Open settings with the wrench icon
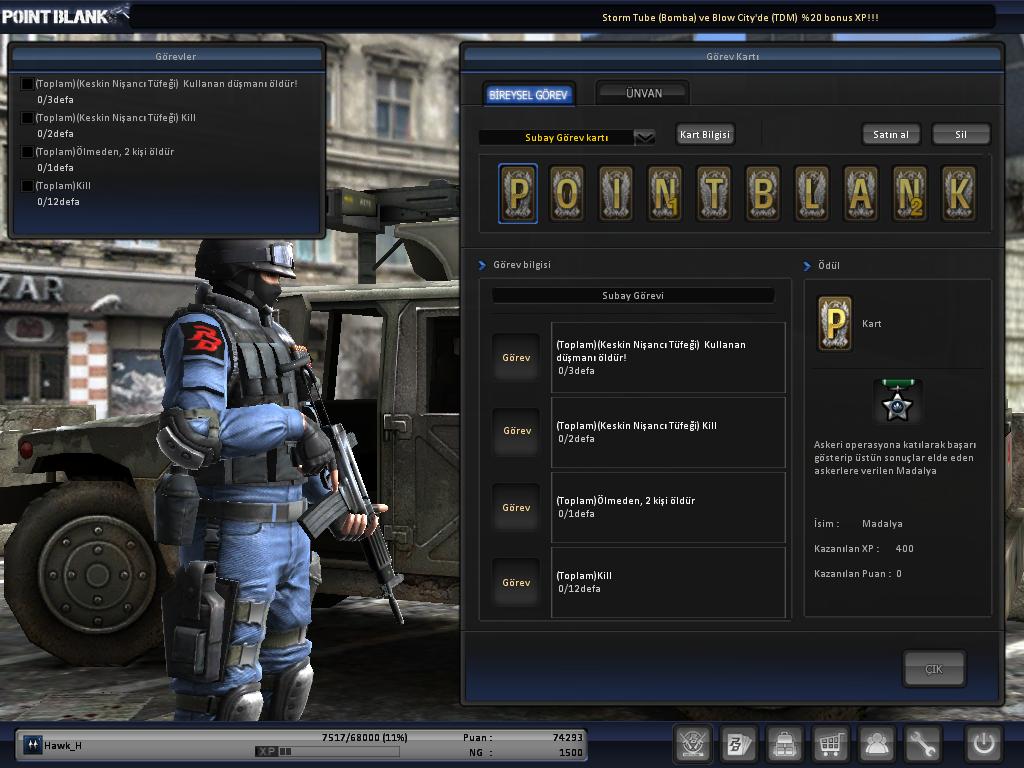Viewport: 1024px width, 768px height. (923, 744)
